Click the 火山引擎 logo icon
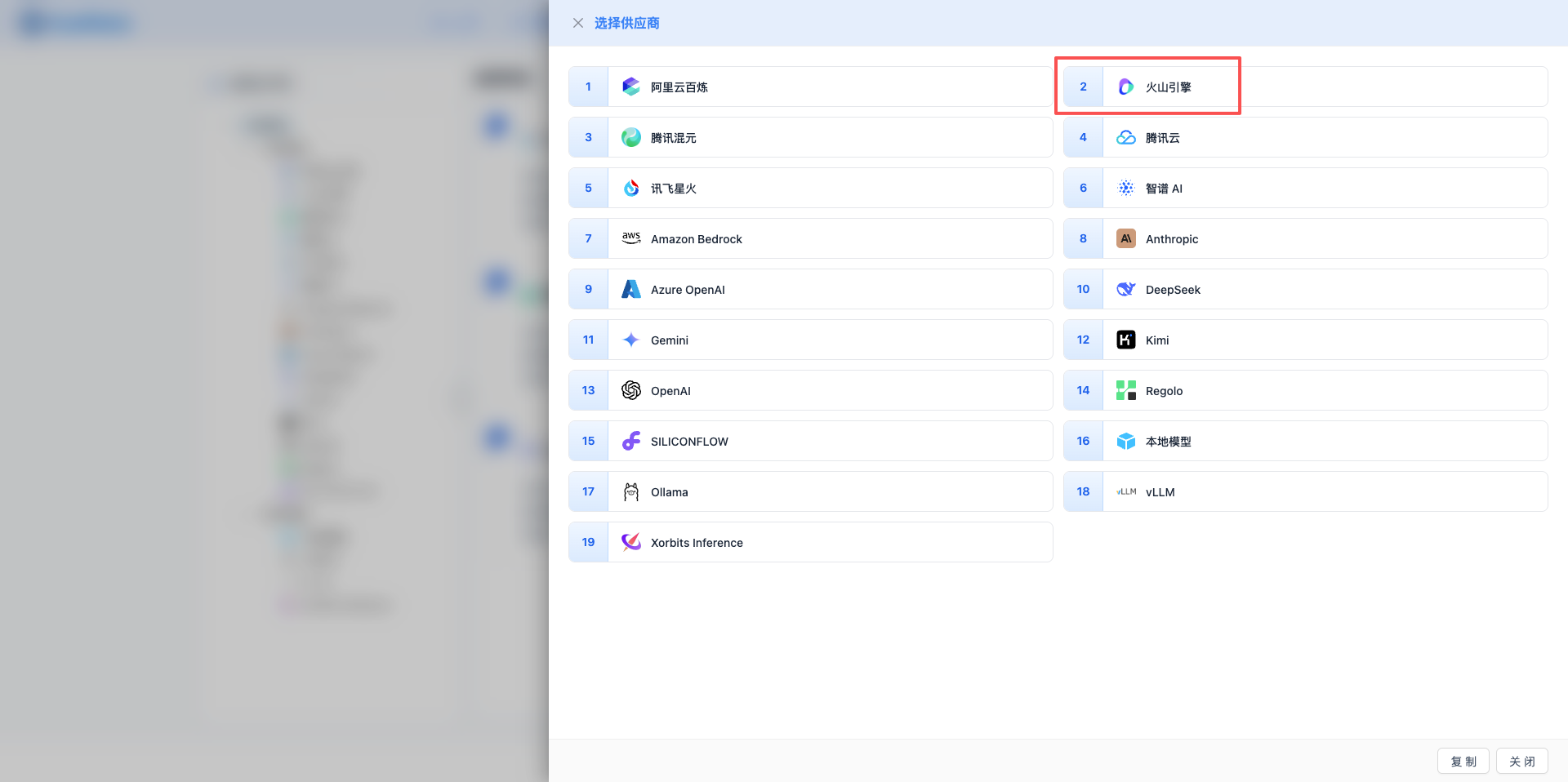Screen dimensions: 1568x782 1125,87
